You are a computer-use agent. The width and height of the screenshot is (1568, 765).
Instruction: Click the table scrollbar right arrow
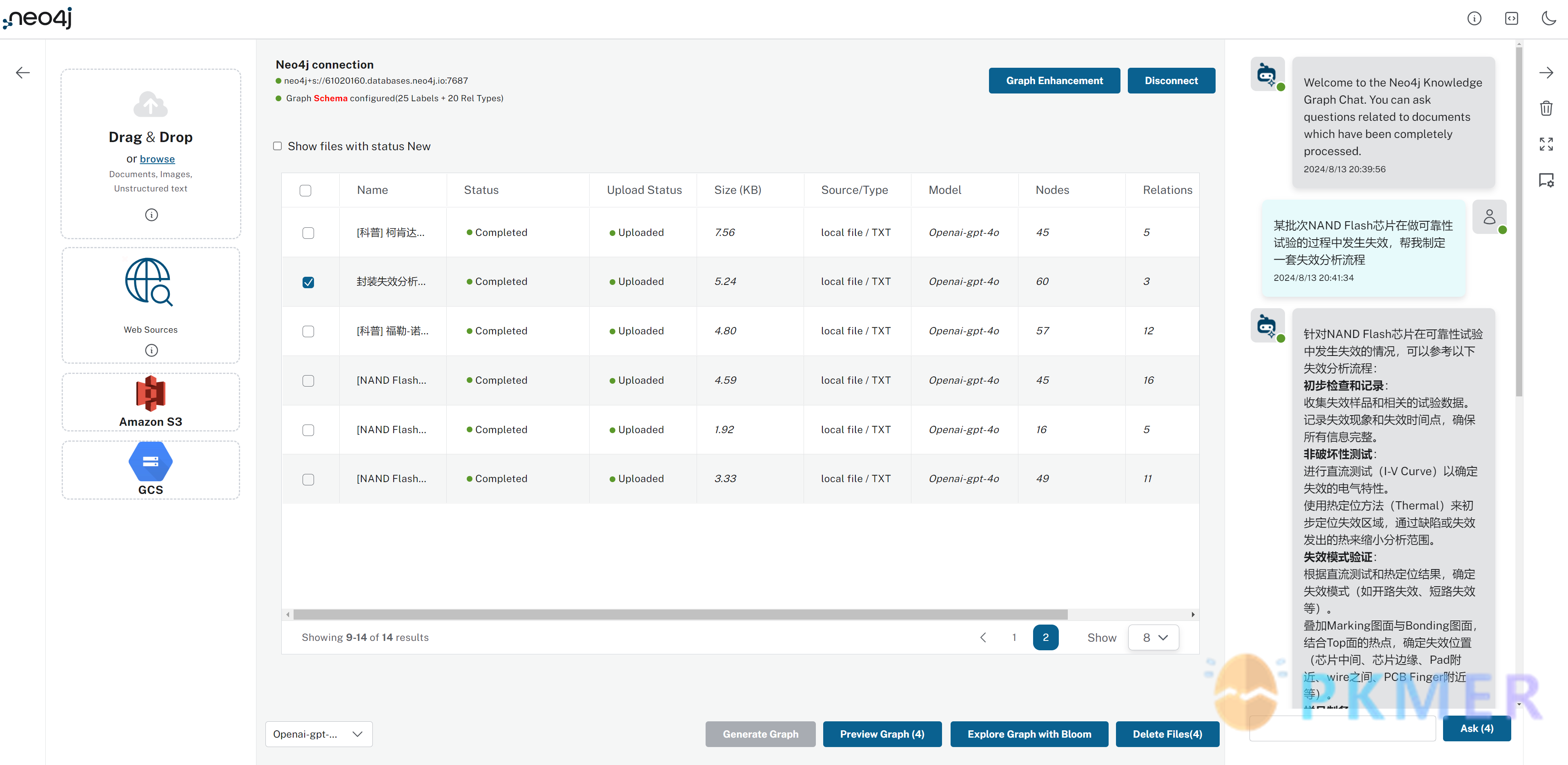[1192, 614]
